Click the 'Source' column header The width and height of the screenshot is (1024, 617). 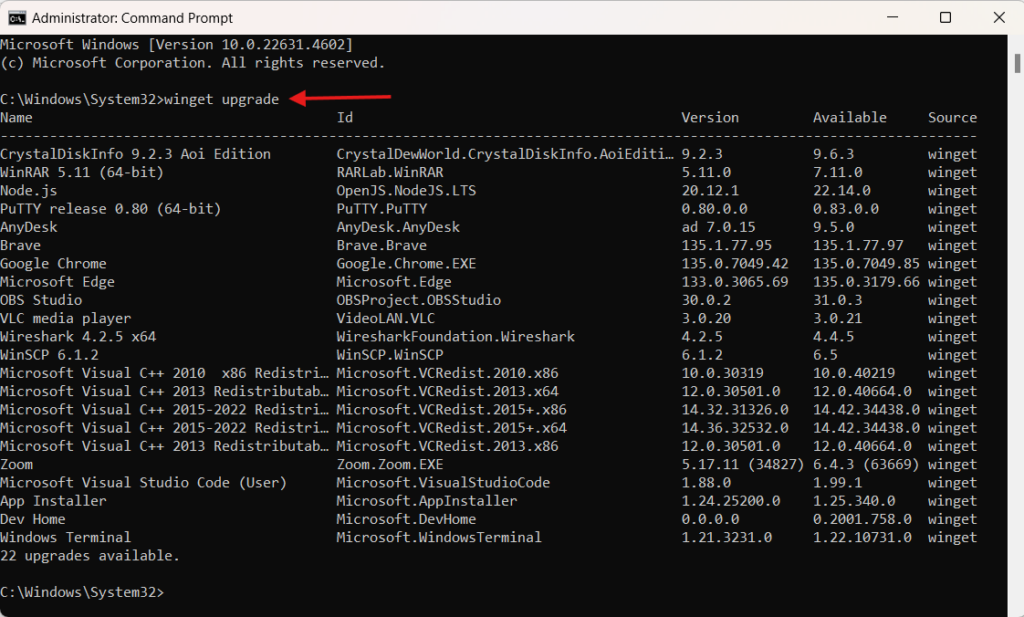click(x=952, y=118)
